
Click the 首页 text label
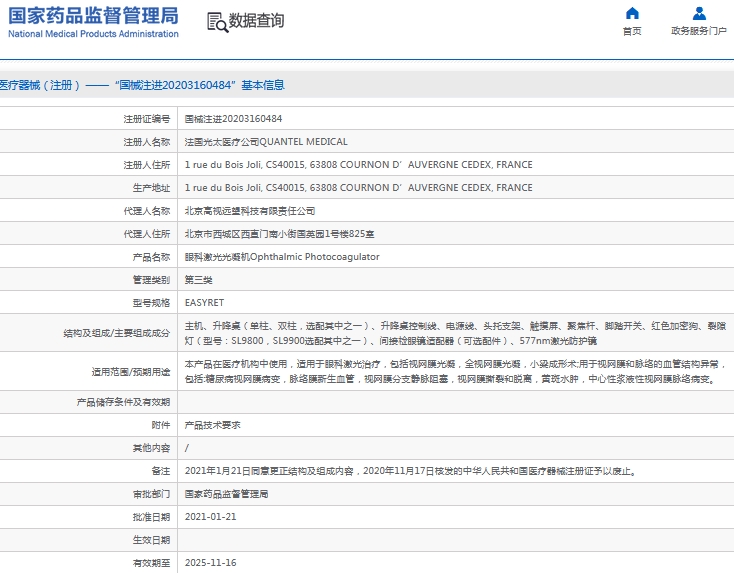point(632,31)
